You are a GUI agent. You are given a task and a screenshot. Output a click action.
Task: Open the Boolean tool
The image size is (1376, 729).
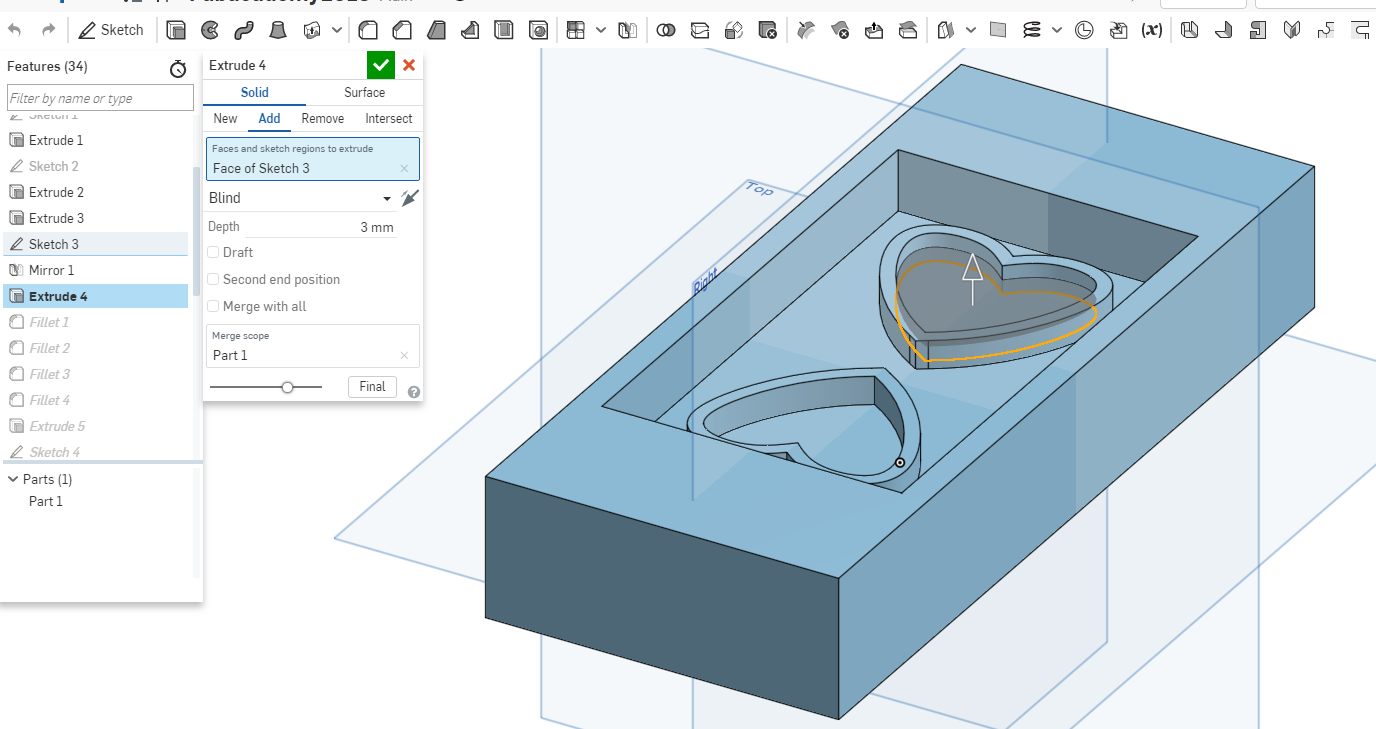(665, 30)
